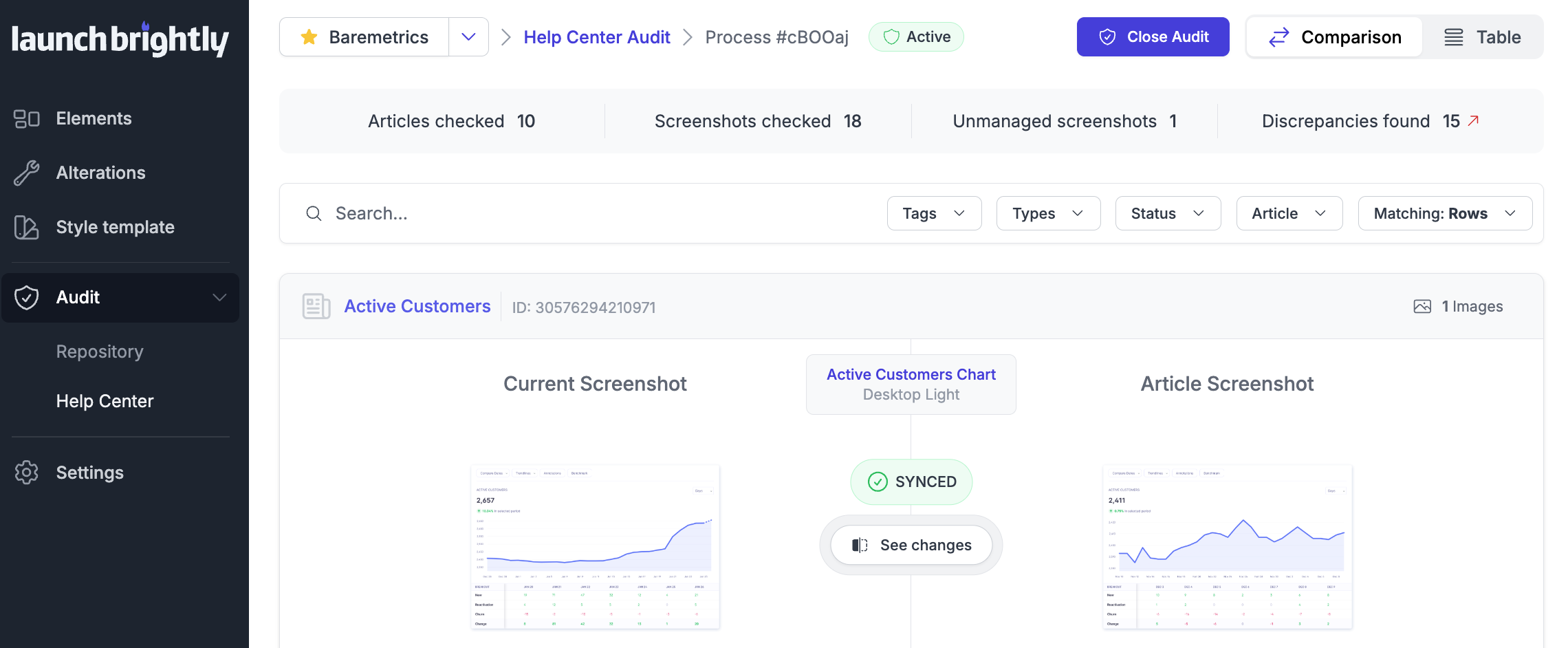Open the Tags filter dropdown
This screenshot has height=648, width=1568.
934,213
